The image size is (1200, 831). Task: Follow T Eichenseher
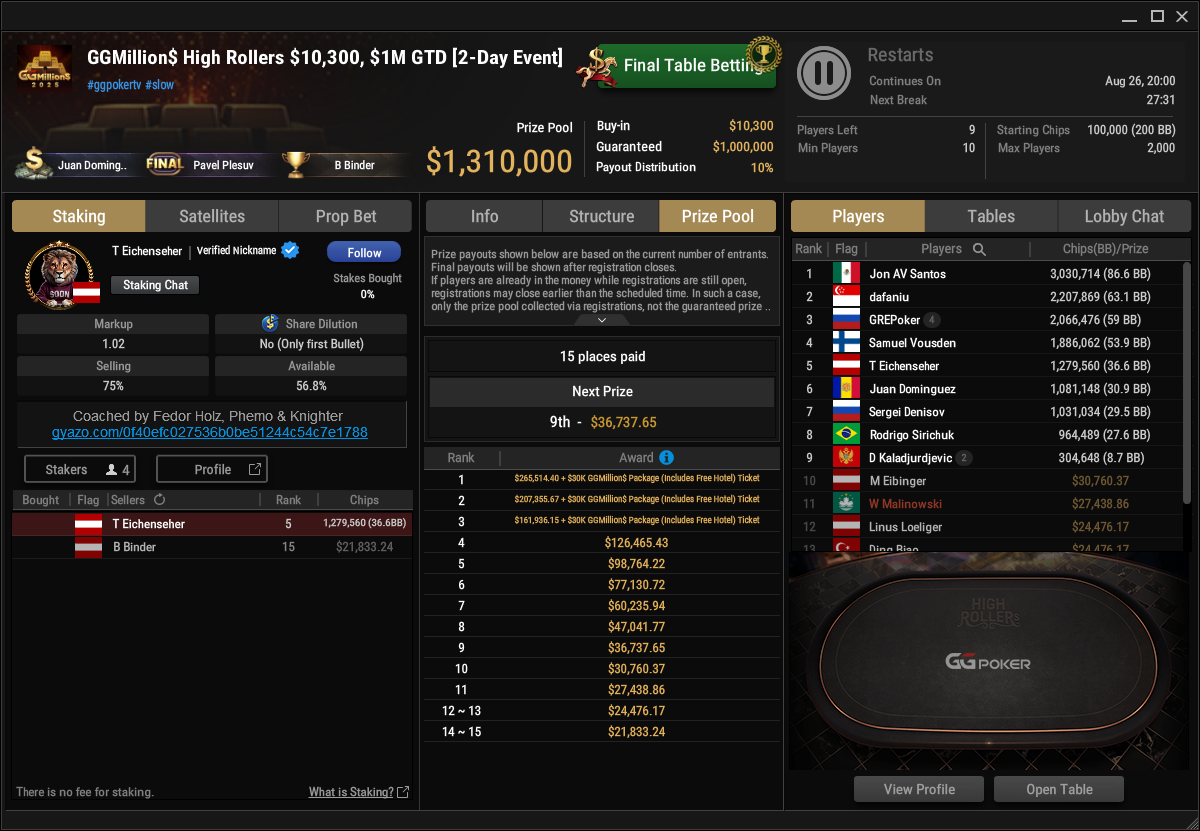coord(364,252)
